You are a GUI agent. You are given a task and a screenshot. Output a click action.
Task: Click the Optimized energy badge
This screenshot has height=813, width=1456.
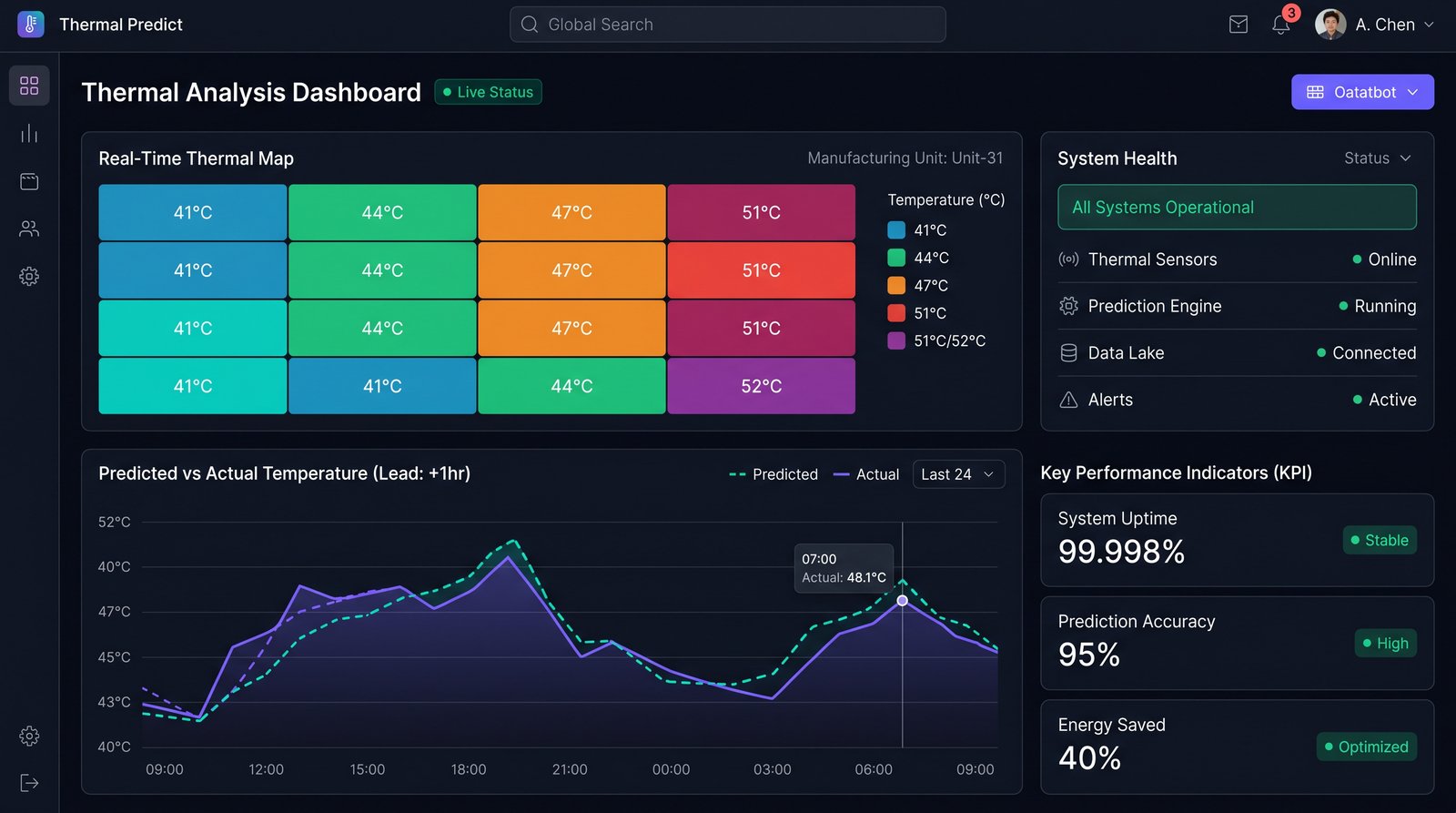point(1367,747)
